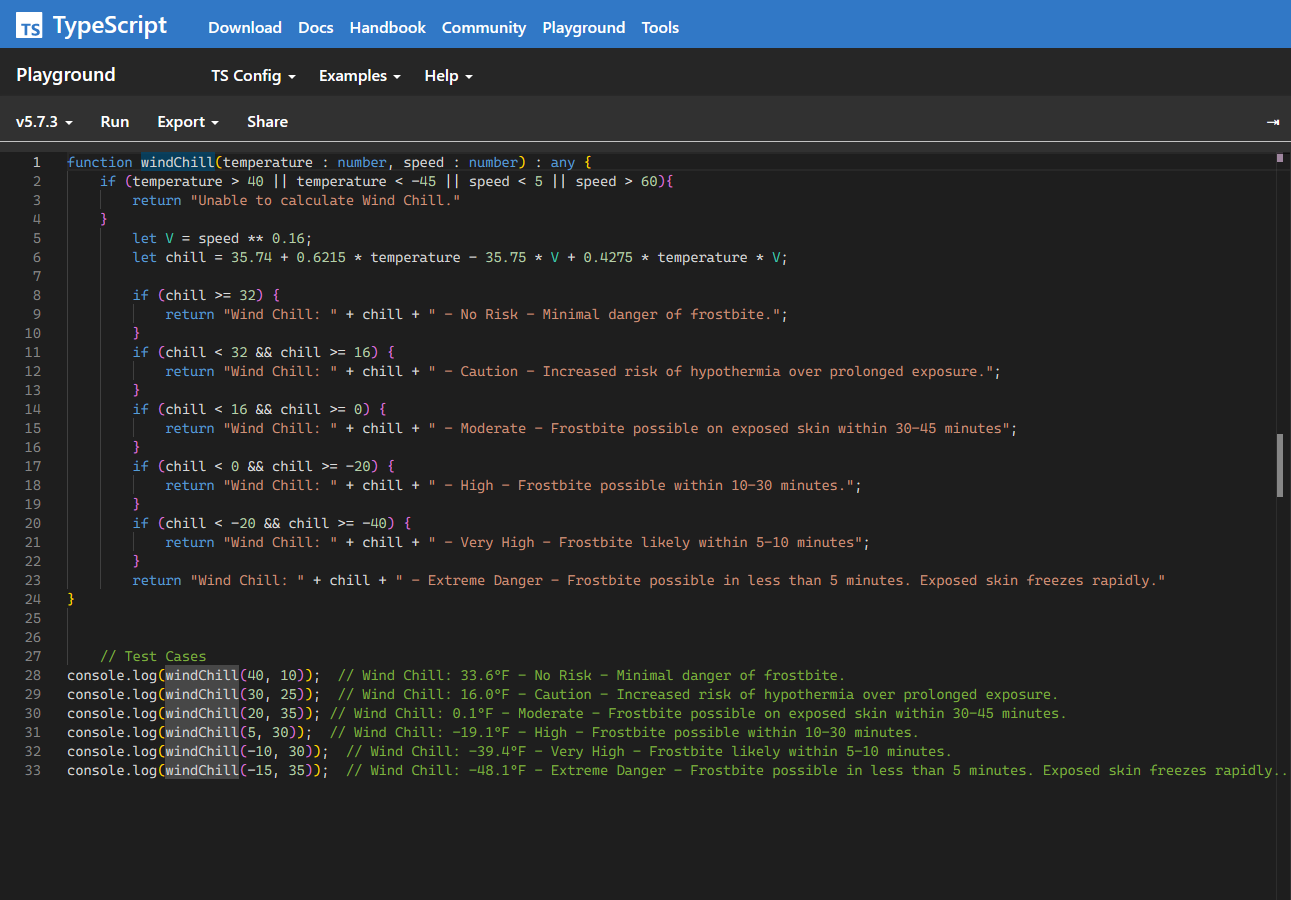Open the Help dropdown

(x=447, y=75)
